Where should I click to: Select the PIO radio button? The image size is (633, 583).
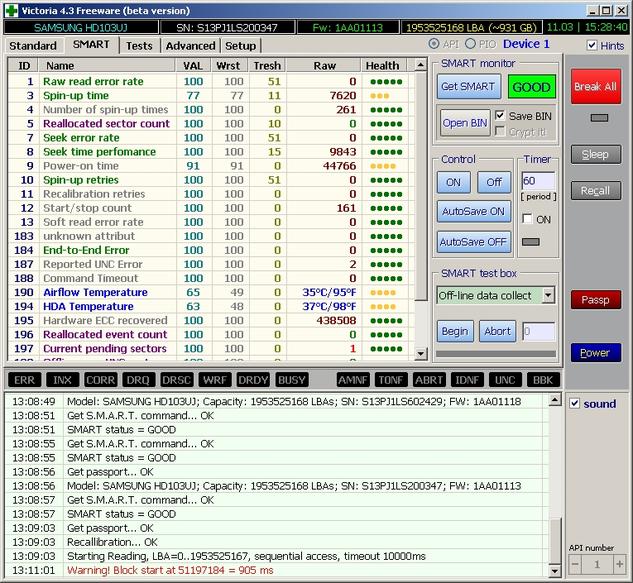point(470,44)
